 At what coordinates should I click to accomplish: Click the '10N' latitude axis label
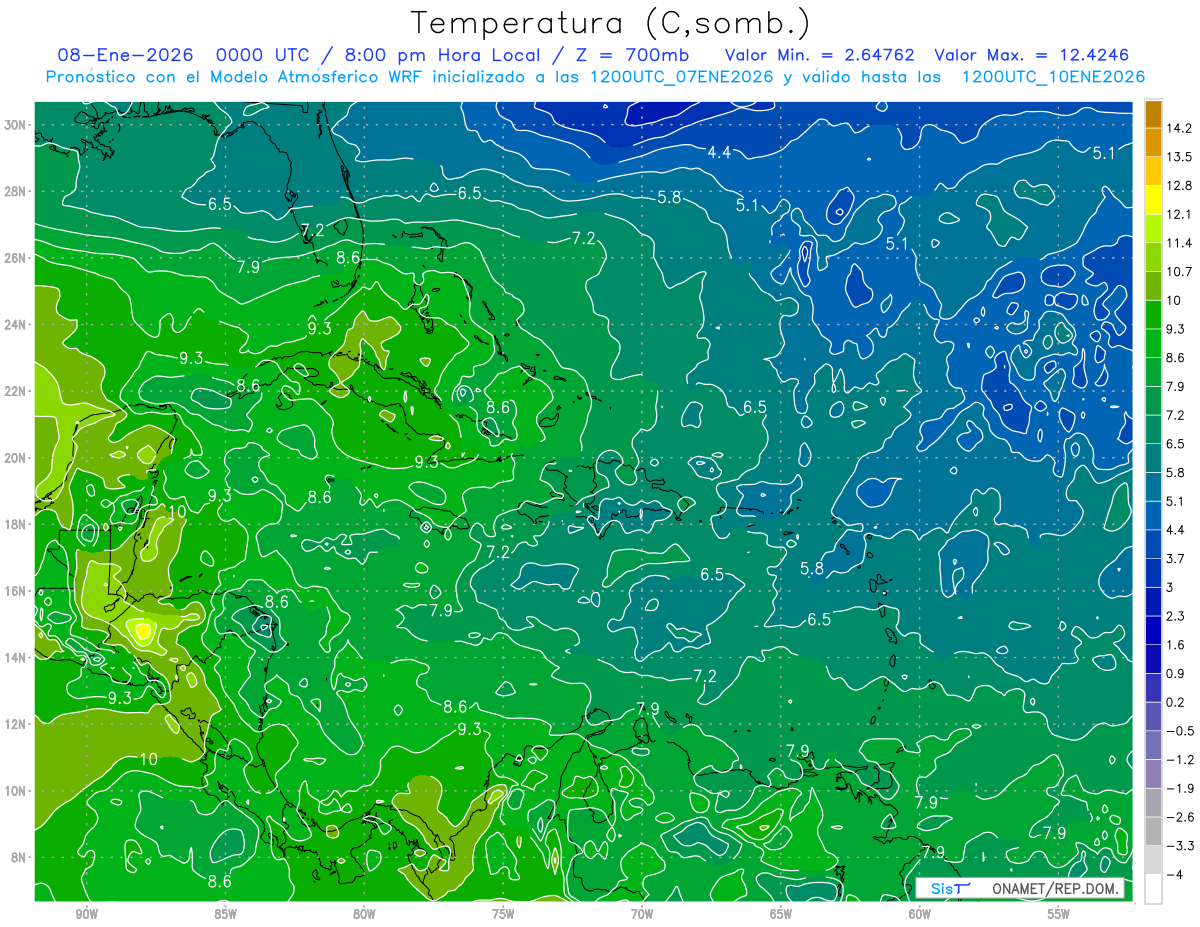(14, 790)
